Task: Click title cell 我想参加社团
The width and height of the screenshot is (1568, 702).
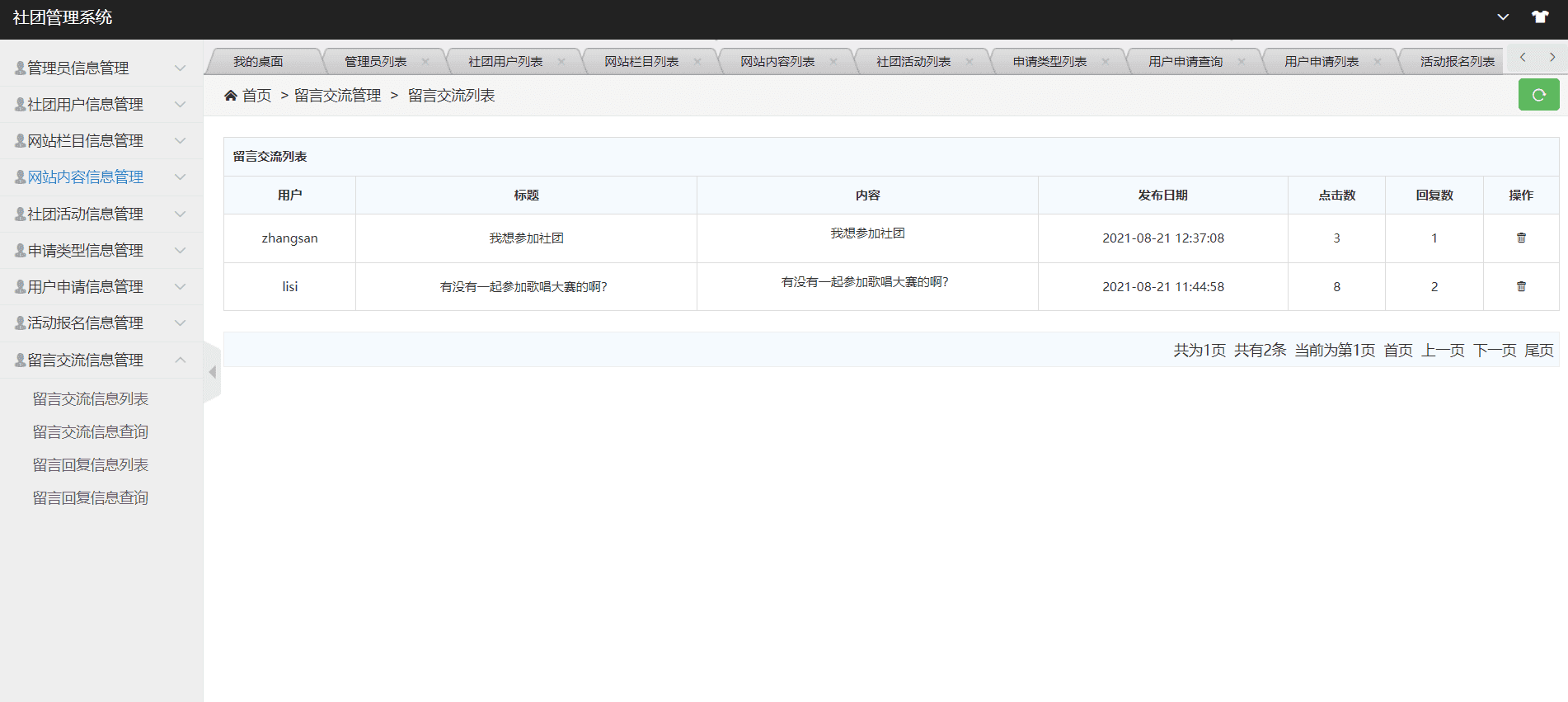Action: (x=526, y=238)
